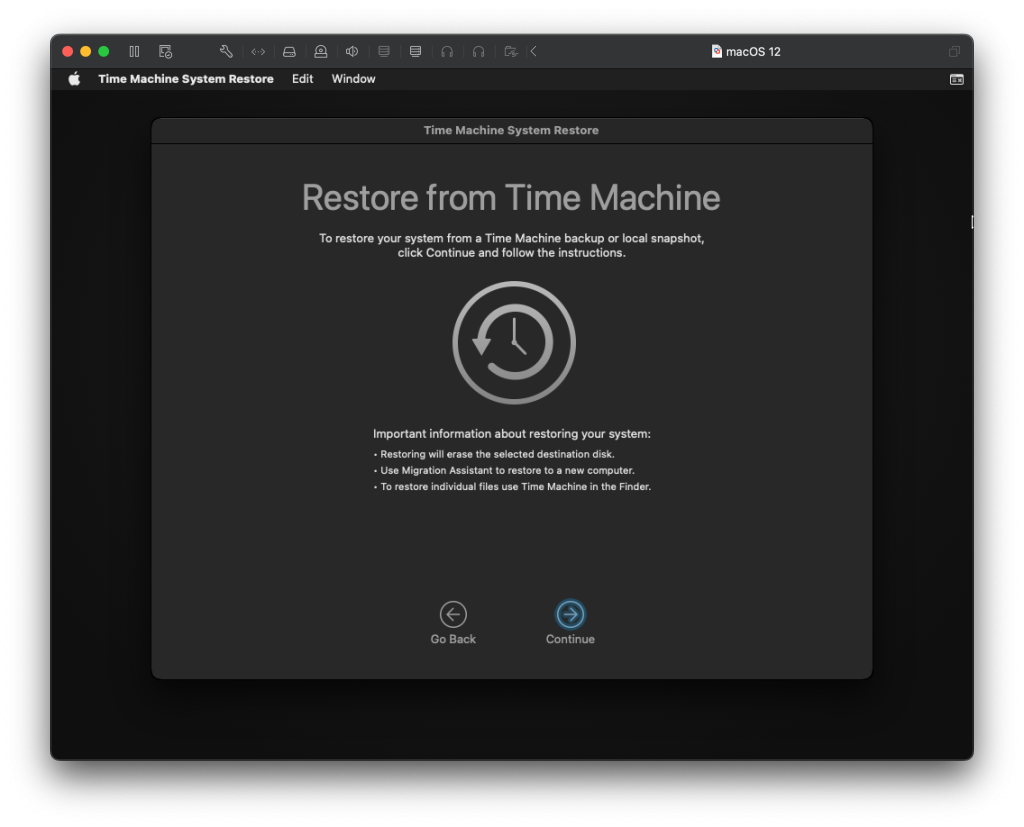Click 'To restore individual files use Time Machine' line
This screenshot has width=1024, height=827.
pyautogui.click(x=515, y=487)
